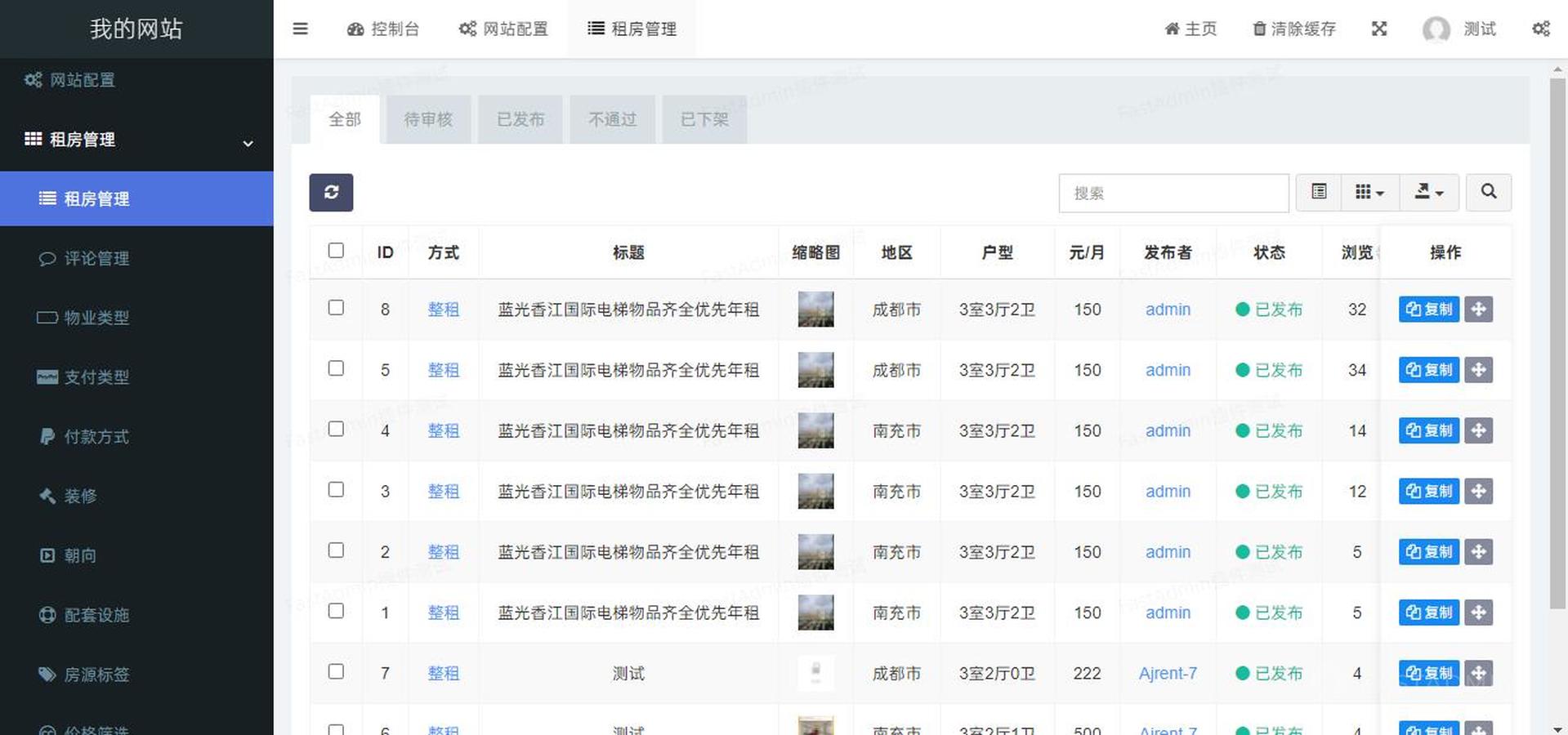
Task: Switch to the 不通过 tab
Action: pos(613,119)
